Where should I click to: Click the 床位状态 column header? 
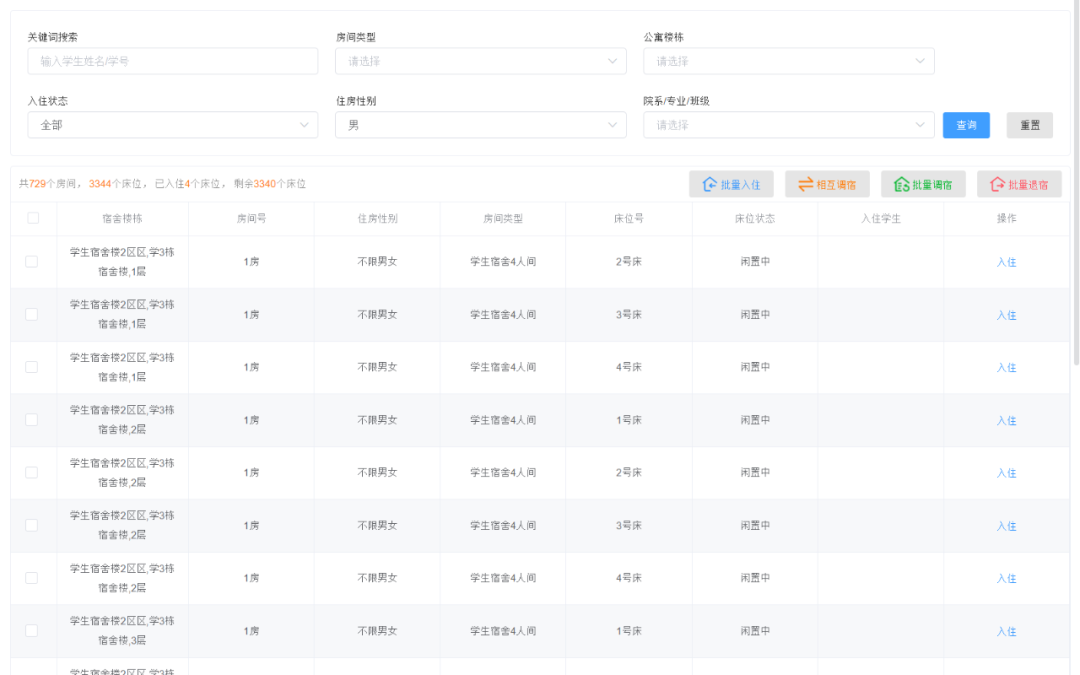pos(755,218)
